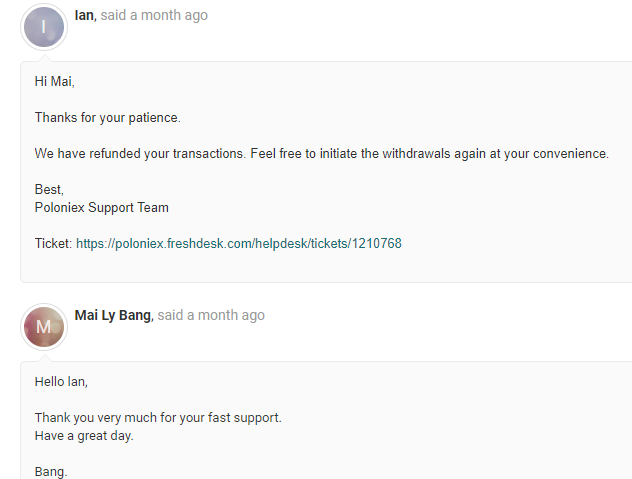Screen dimensions: 632x479
Task: Click the author name Ian
Action: tap(84, 15)
